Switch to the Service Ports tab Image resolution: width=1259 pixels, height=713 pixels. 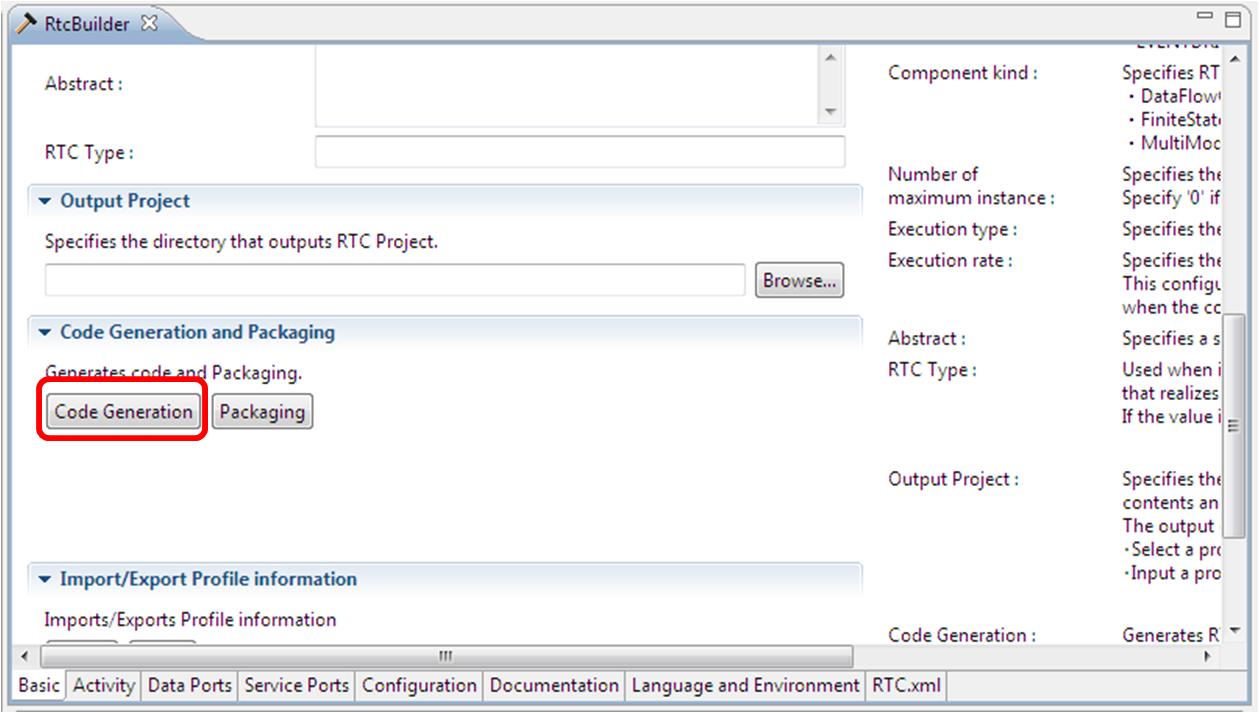pyautogui.click(x=296, y=686)
